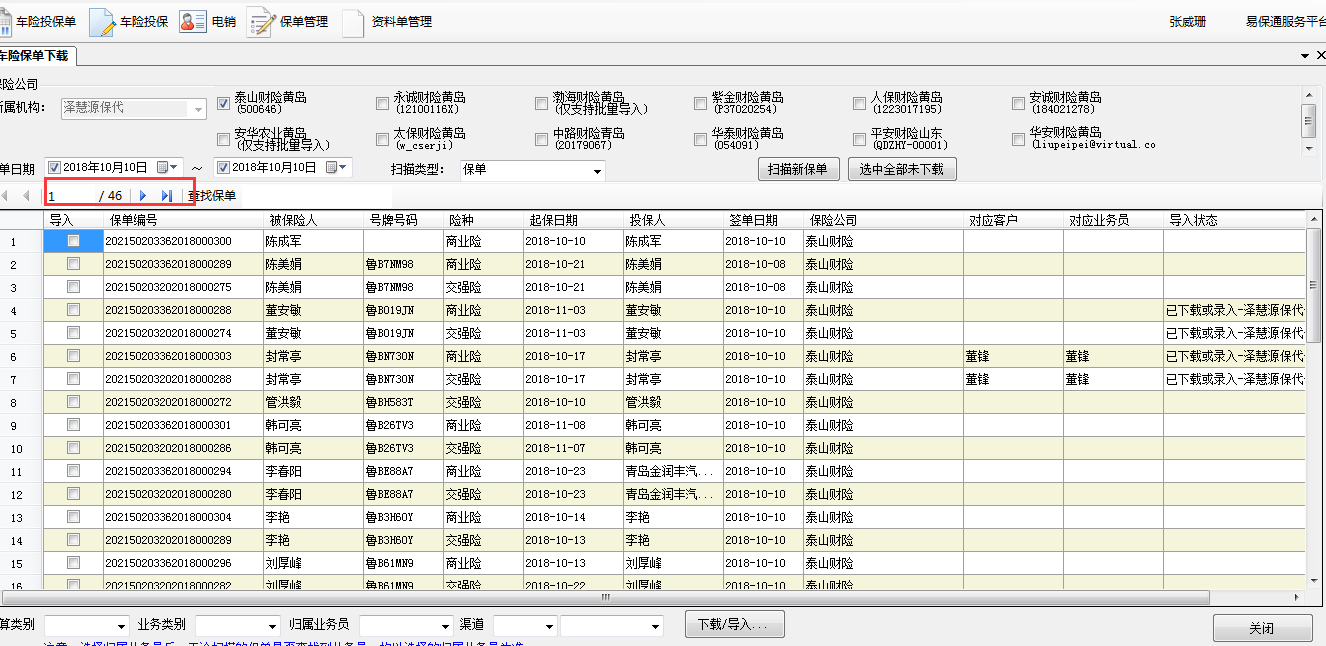
Task: Click the 资料单管理 blank page icon
Action: pyautogui.click(x=353, y=21)
